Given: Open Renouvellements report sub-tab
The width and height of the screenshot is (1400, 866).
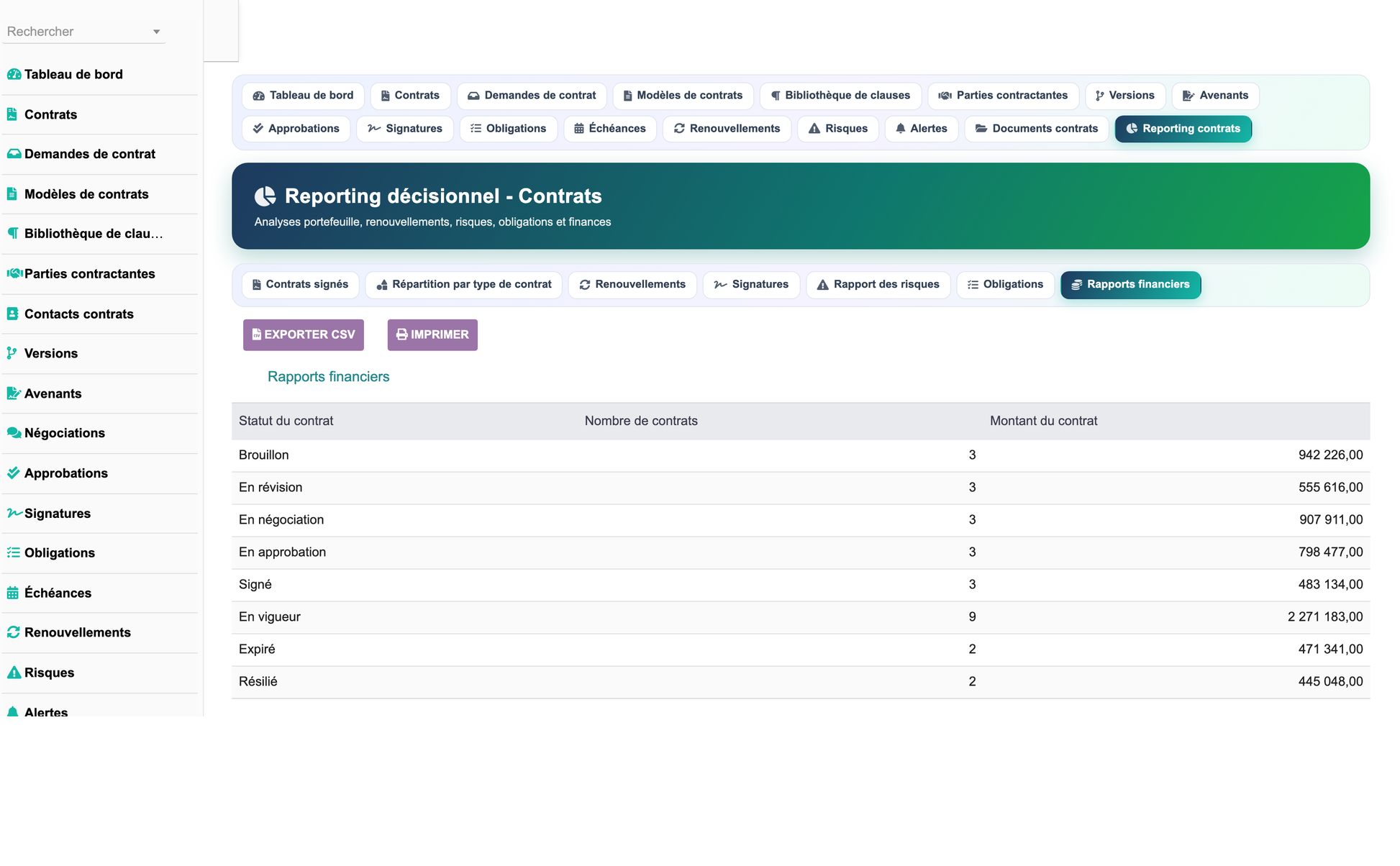Looking at the screenshot, I should point(632,285).
